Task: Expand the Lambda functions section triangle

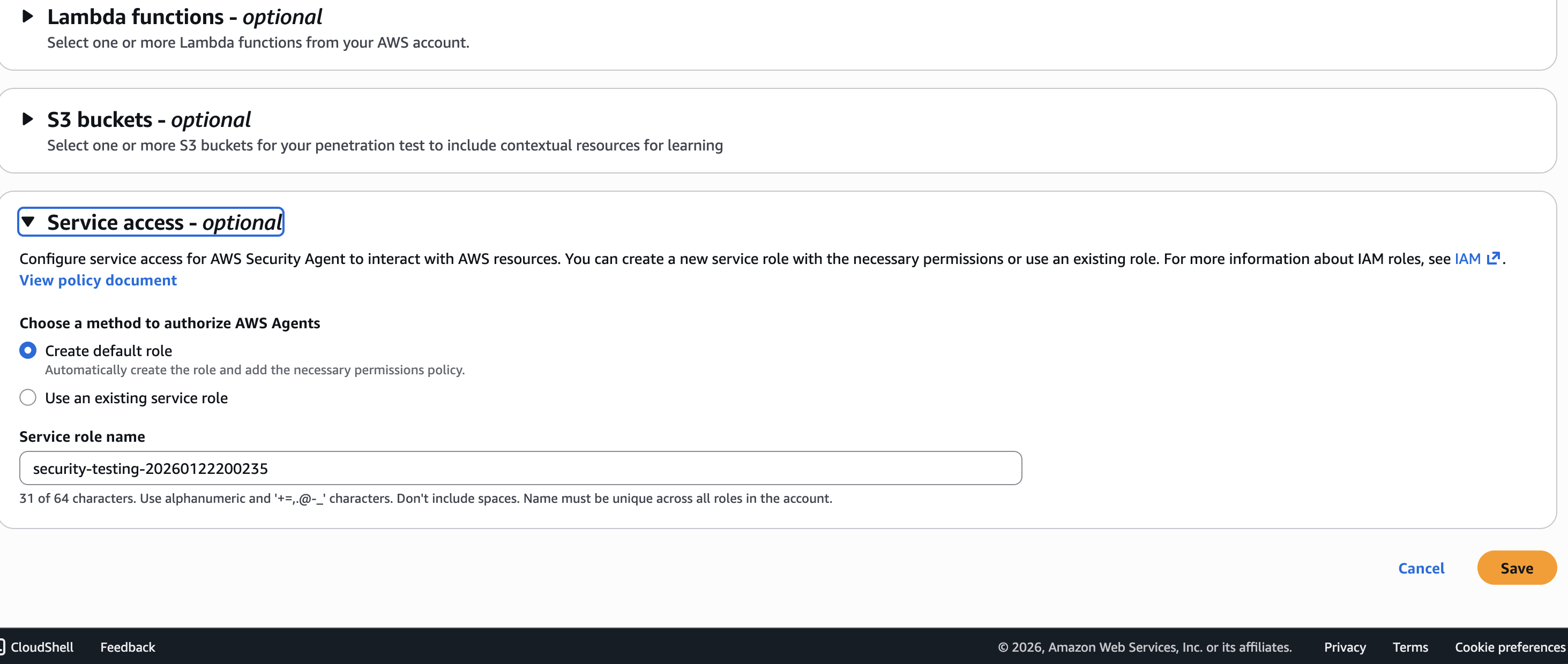Action: 27,17
